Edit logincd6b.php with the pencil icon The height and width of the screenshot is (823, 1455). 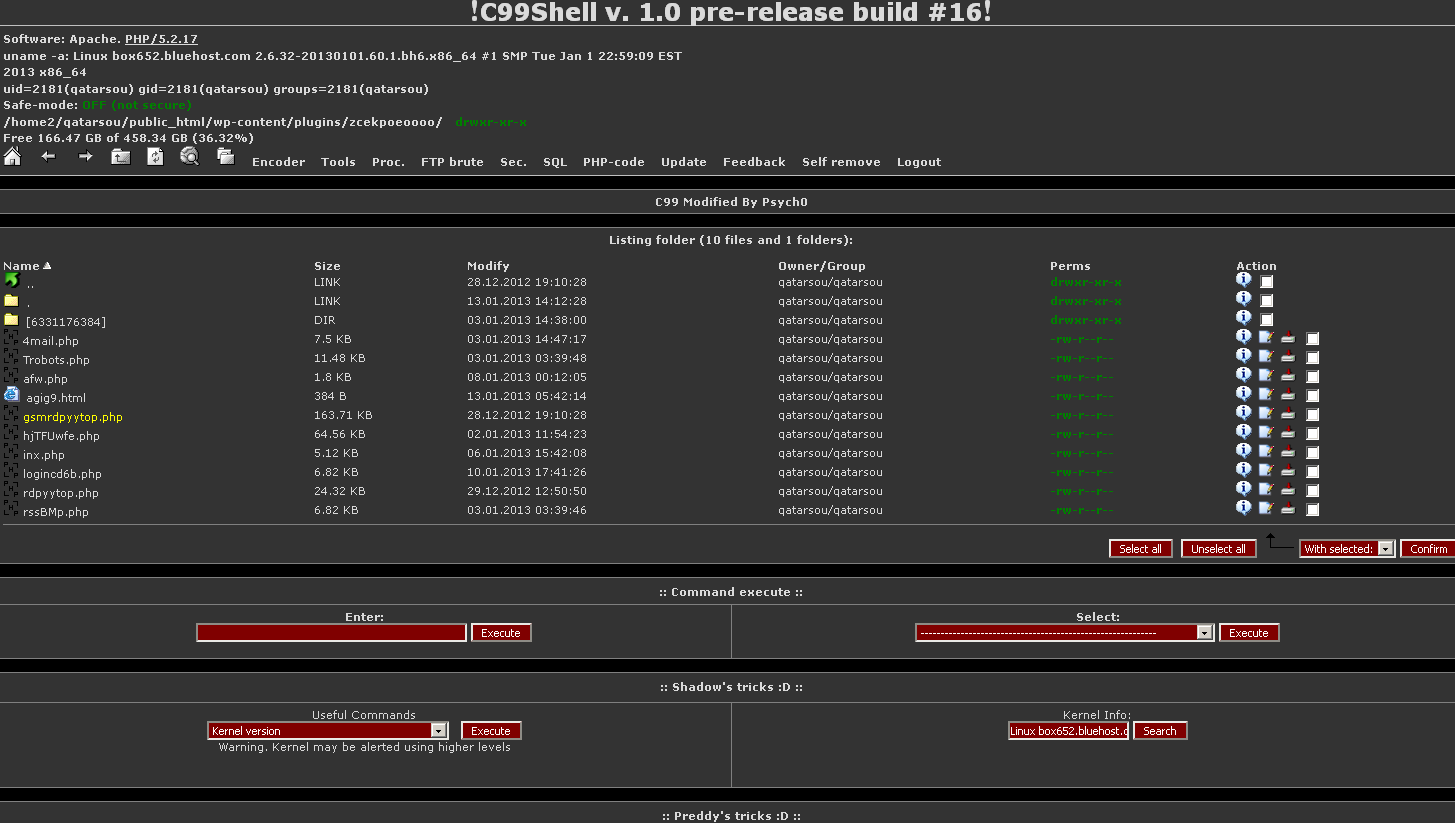pyautogui.click(x=1266, y=470)
